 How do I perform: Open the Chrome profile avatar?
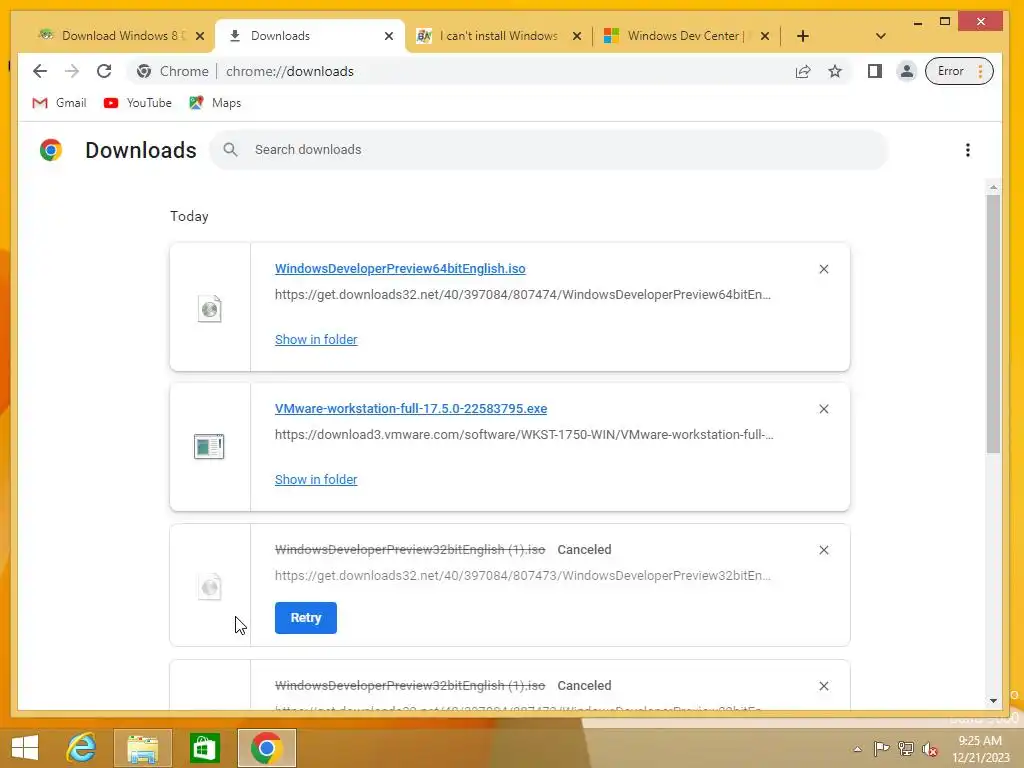click(x=906, y=71)
